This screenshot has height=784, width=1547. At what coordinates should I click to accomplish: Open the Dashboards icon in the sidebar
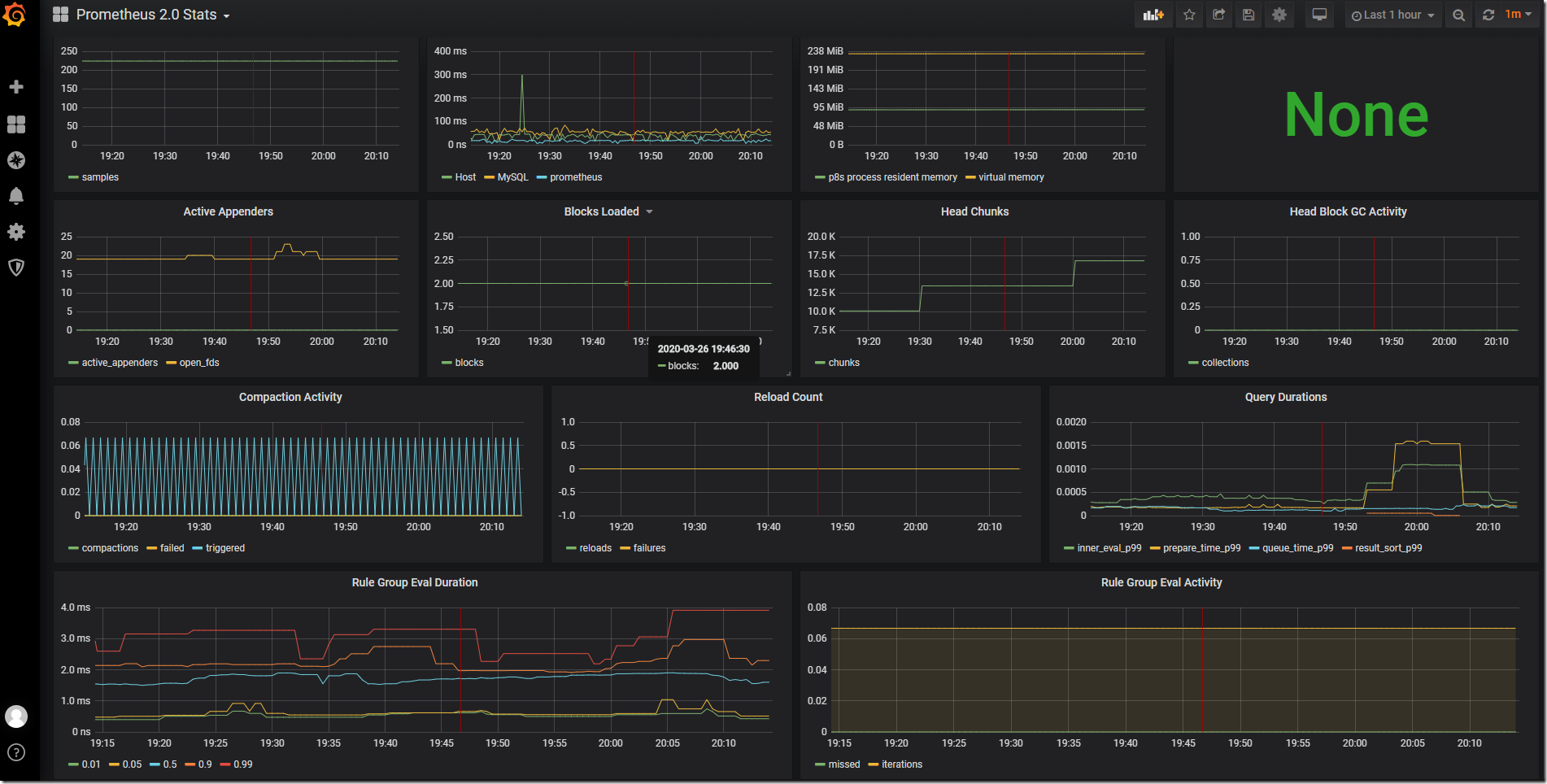click(x=16, y=124)
